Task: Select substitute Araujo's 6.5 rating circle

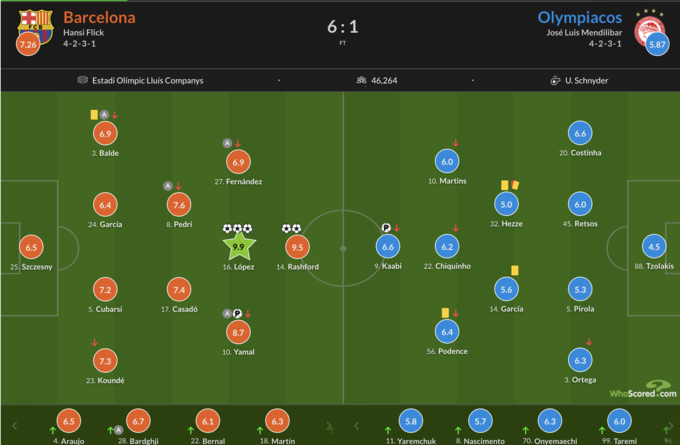Action: coord(69,422)
